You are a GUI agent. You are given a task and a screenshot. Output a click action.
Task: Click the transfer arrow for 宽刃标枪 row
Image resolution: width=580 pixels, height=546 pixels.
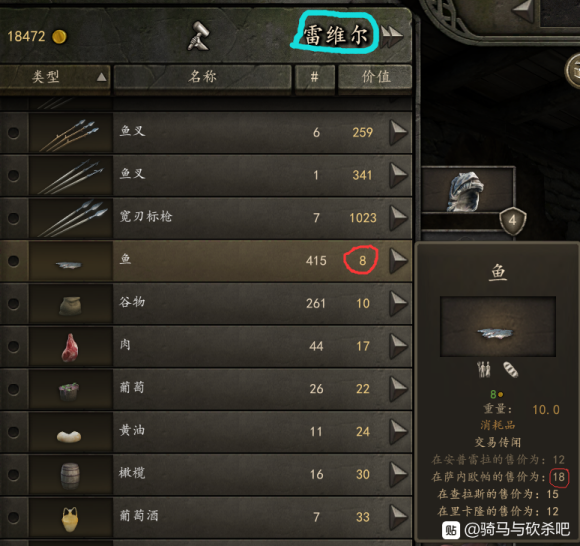click(x=399, y=218)
